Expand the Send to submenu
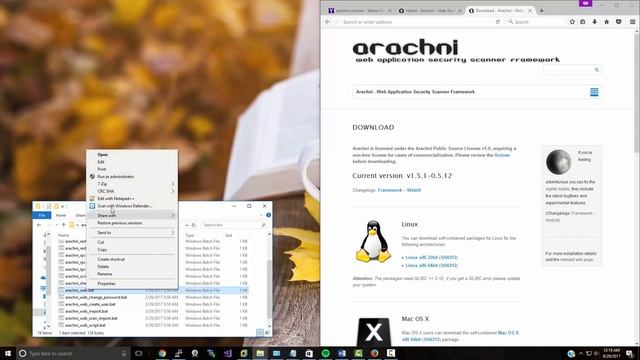The width and height of the screenshot is (640, 360). coord(132,233)
